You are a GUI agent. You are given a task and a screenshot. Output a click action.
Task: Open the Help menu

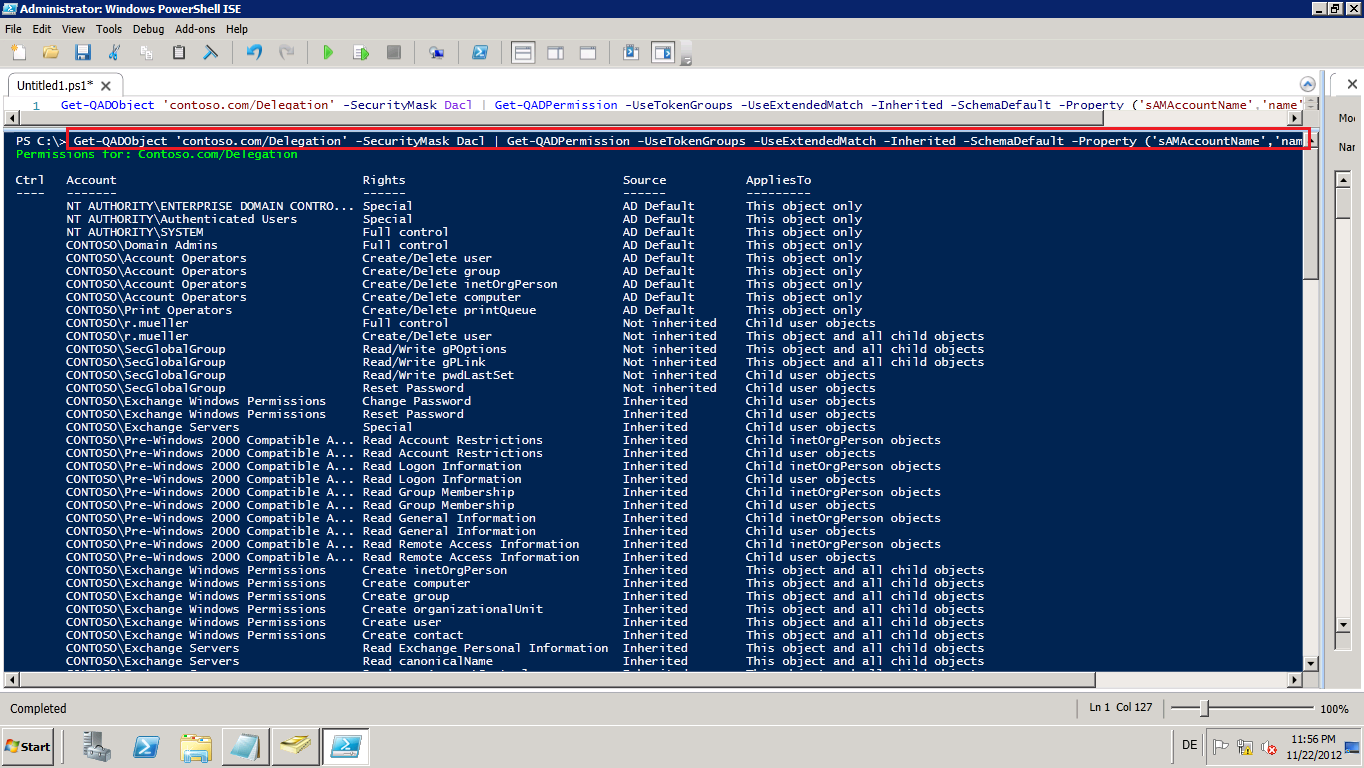[237, 29]
